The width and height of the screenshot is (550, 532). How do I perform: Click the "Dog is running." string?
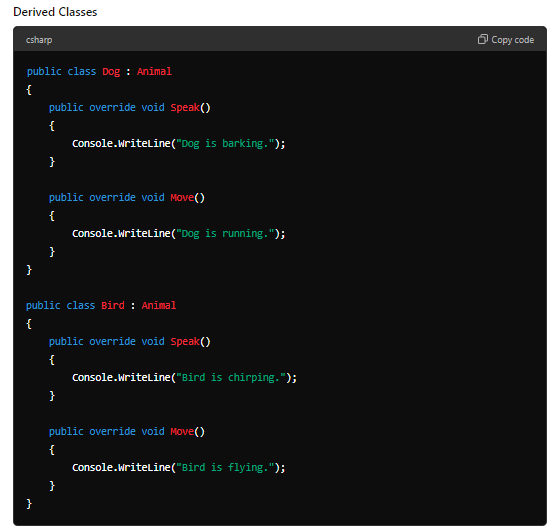pos(225,234)
